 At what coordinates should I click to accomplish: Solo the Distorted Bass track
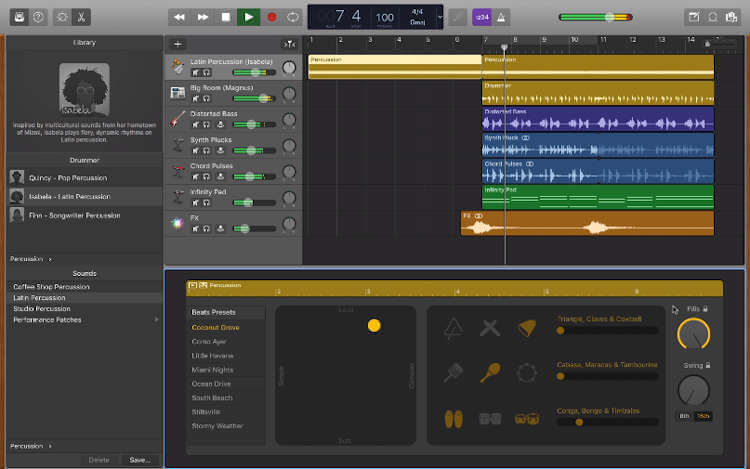[206, 124]
